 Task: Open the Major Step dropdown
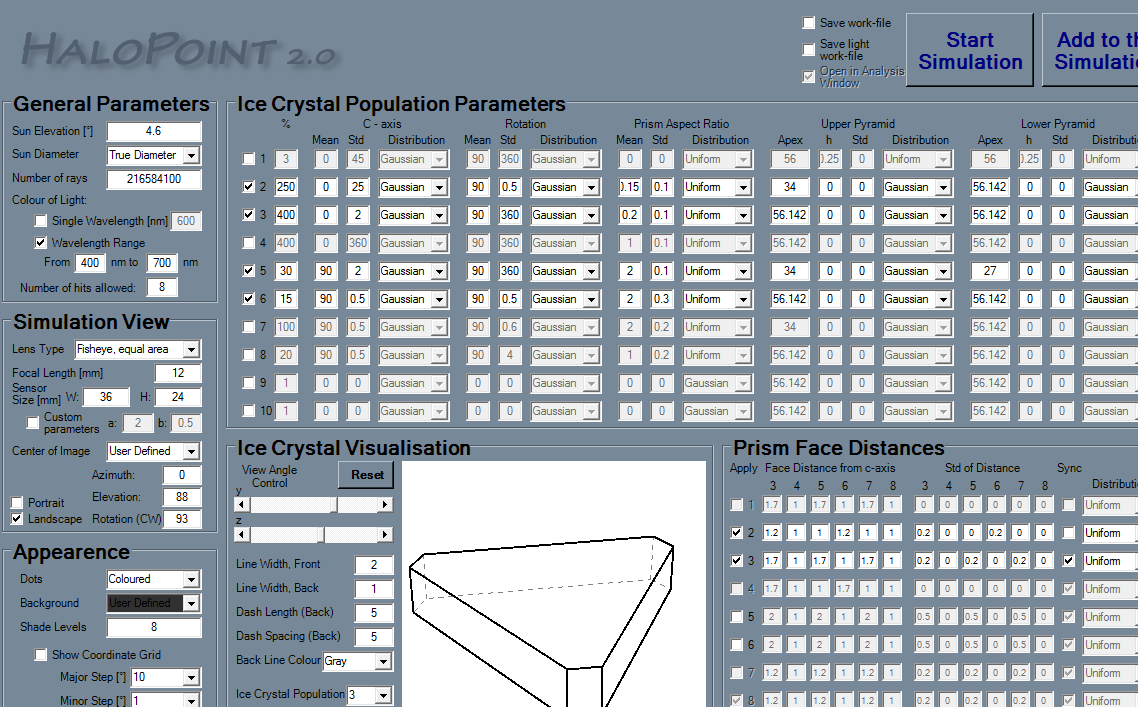[191, 677]
